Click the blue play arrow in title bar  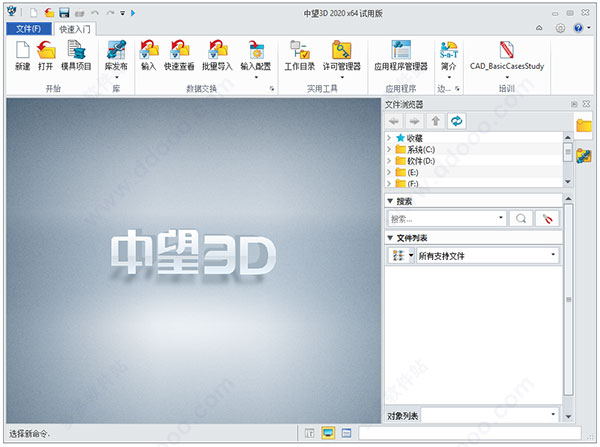pyautogui.click(x=133, y=13)
